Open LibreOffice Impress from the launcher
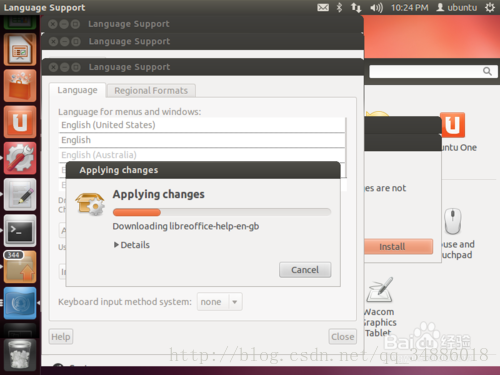 [x=20, y=49]
